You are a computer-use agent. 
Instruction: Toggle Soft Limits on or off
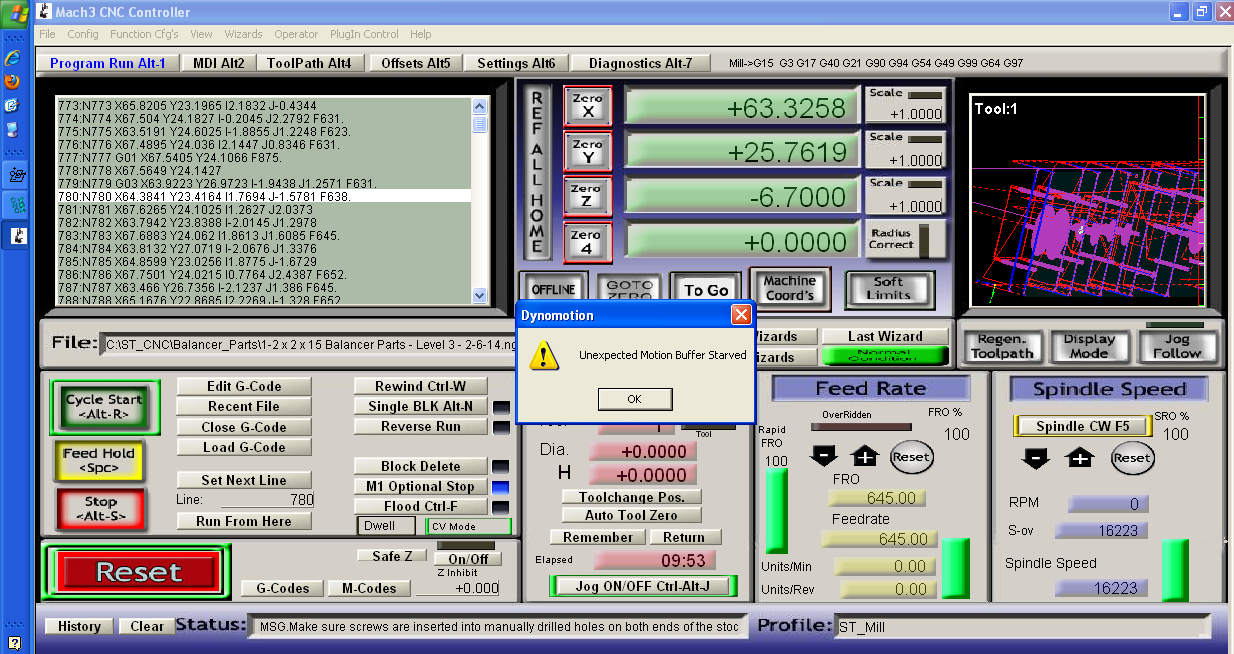889,288
